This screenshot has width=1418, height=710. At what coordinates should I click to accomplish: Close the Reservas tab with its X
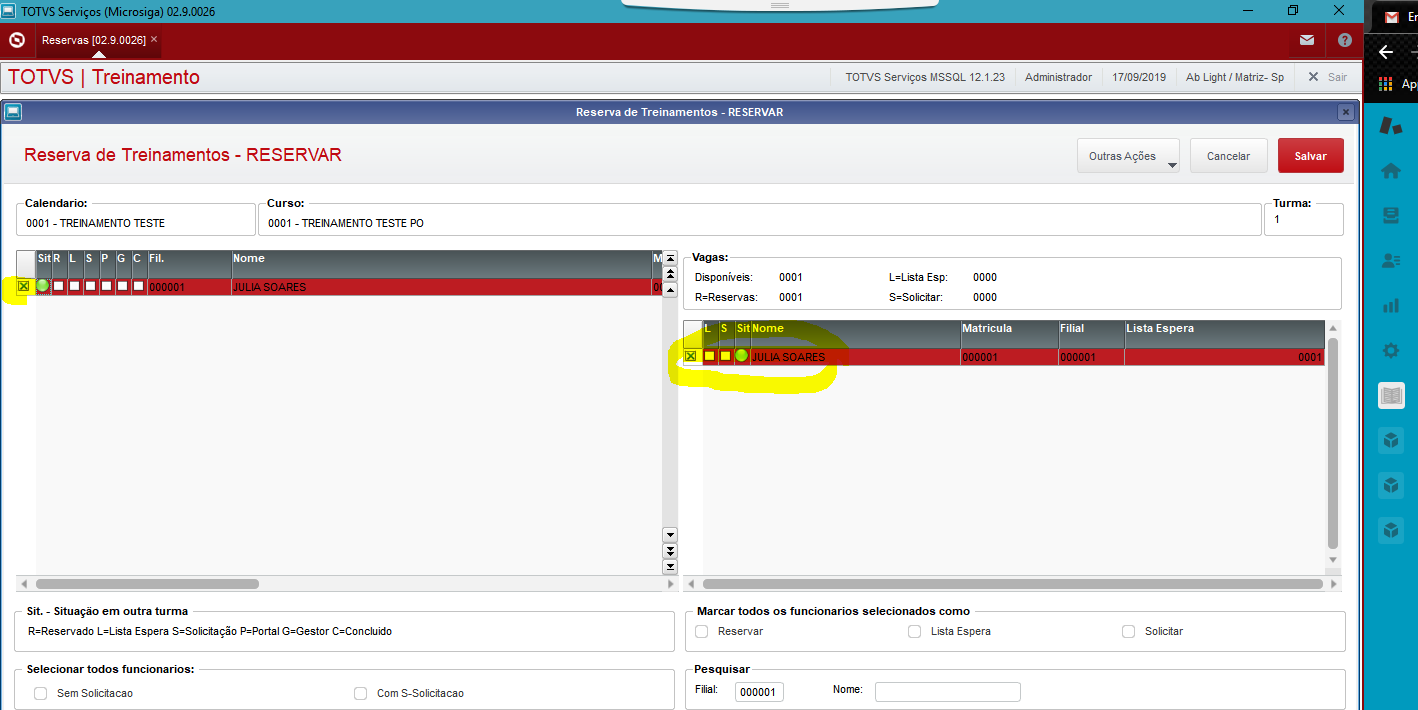click(154, 40)
